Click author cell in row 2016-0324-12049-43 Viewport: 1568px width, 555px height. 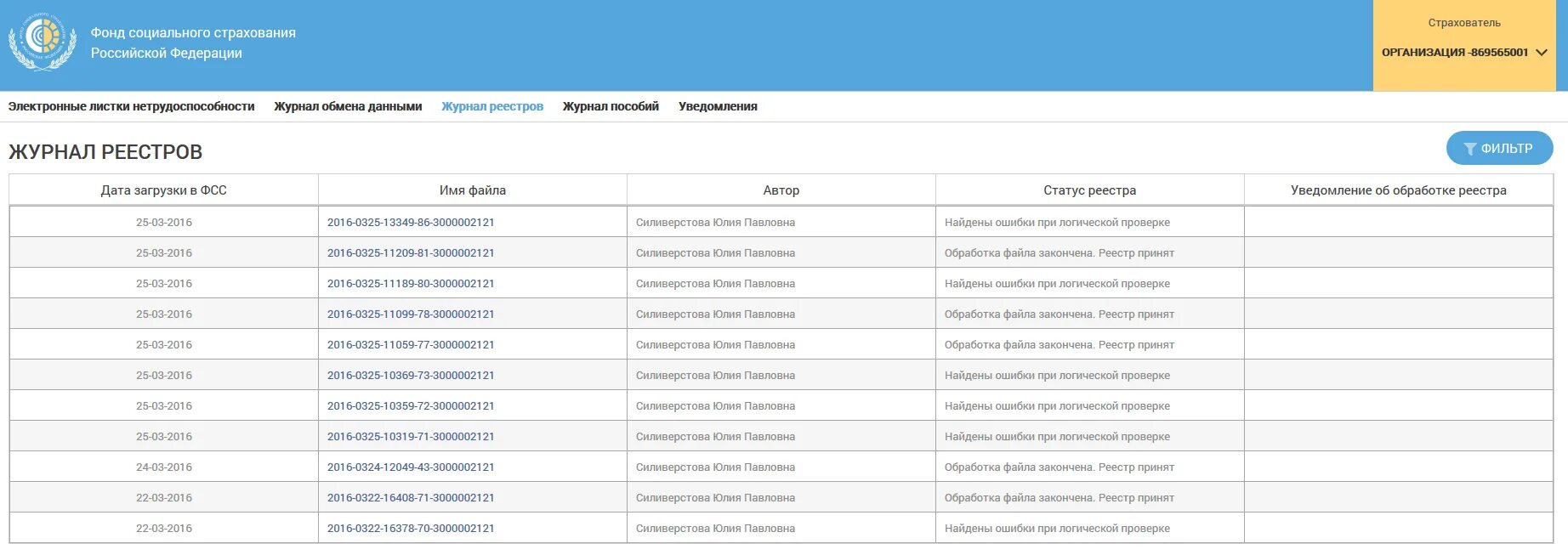[x=781, y=467]
